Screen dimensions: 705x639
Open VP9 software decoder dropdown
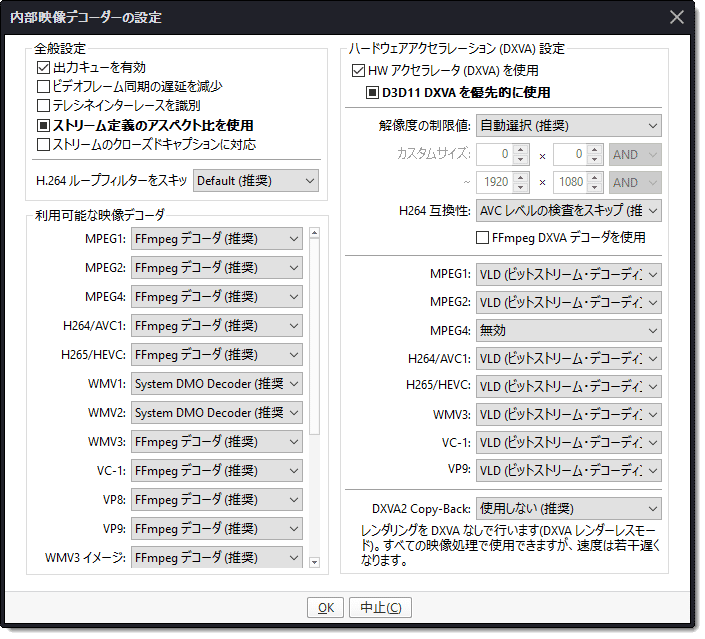(x=217, y=529)
